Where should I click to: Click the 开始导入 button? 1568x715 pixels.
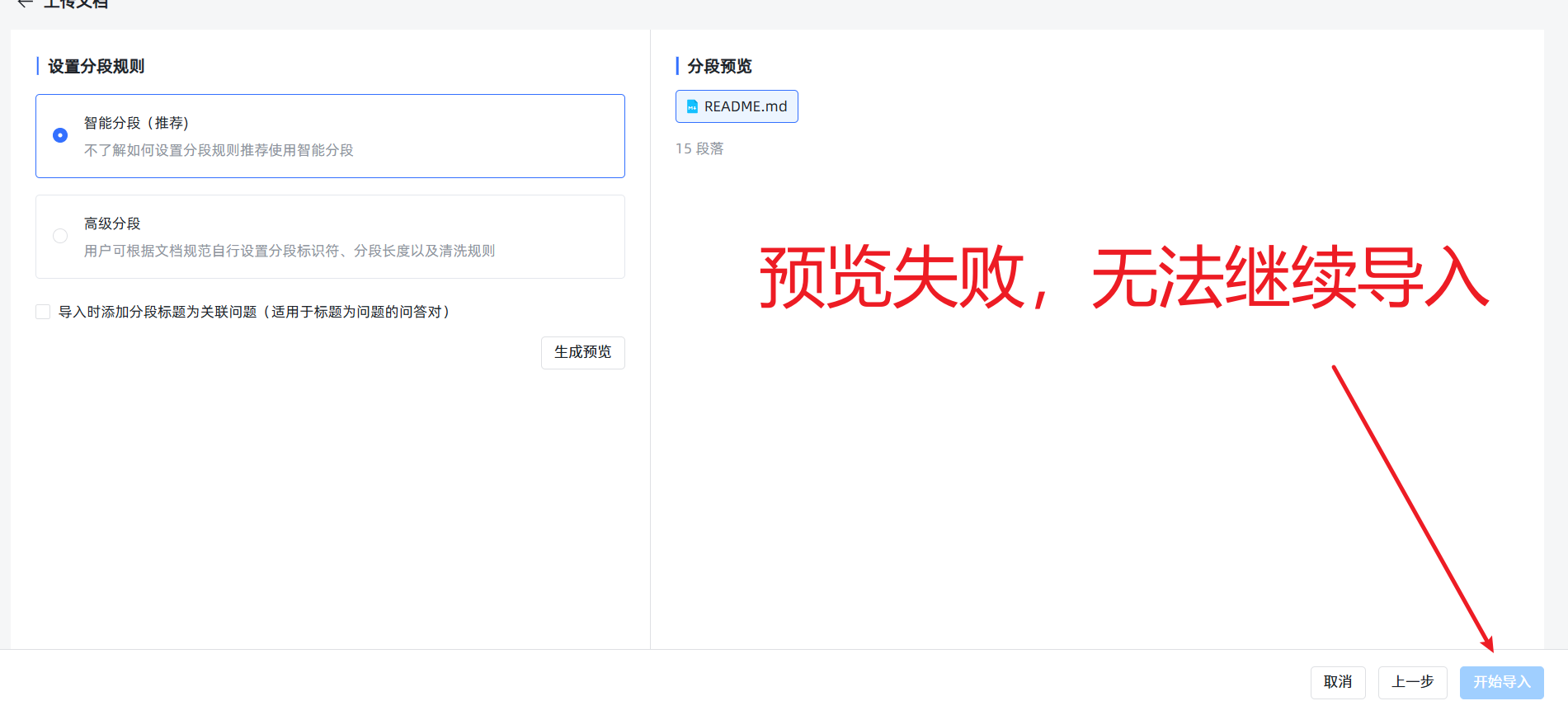pyautogui.click(x=1502, y=682)
